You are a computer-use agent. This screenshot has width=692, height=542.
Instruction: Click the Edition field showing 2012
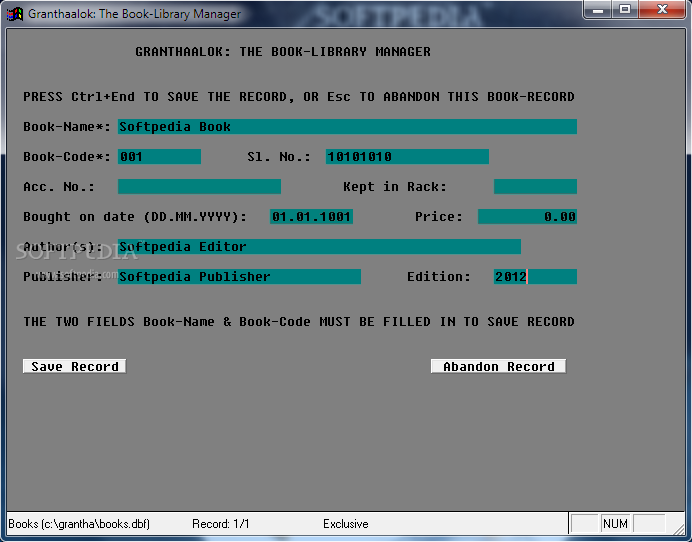[x=535, y=277]
